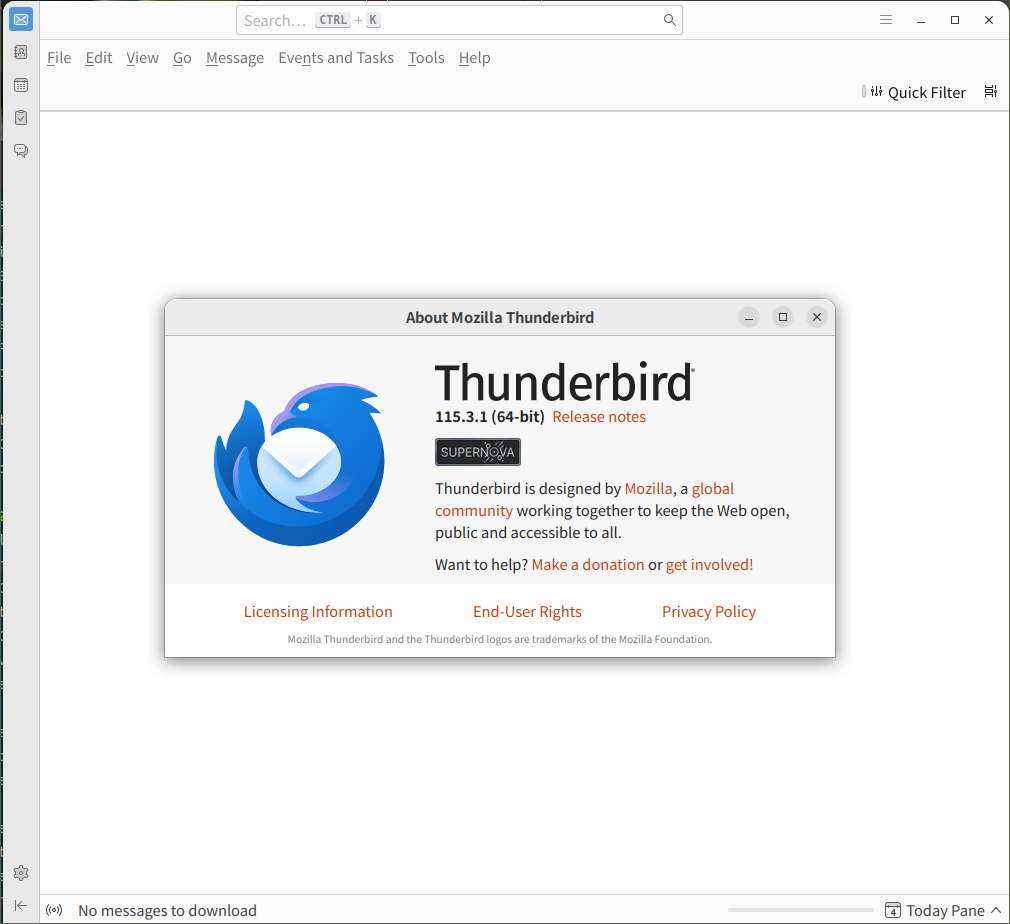Screen dimensions: 1010x924
Task: Open the message list display options
Action: [990, 92]
